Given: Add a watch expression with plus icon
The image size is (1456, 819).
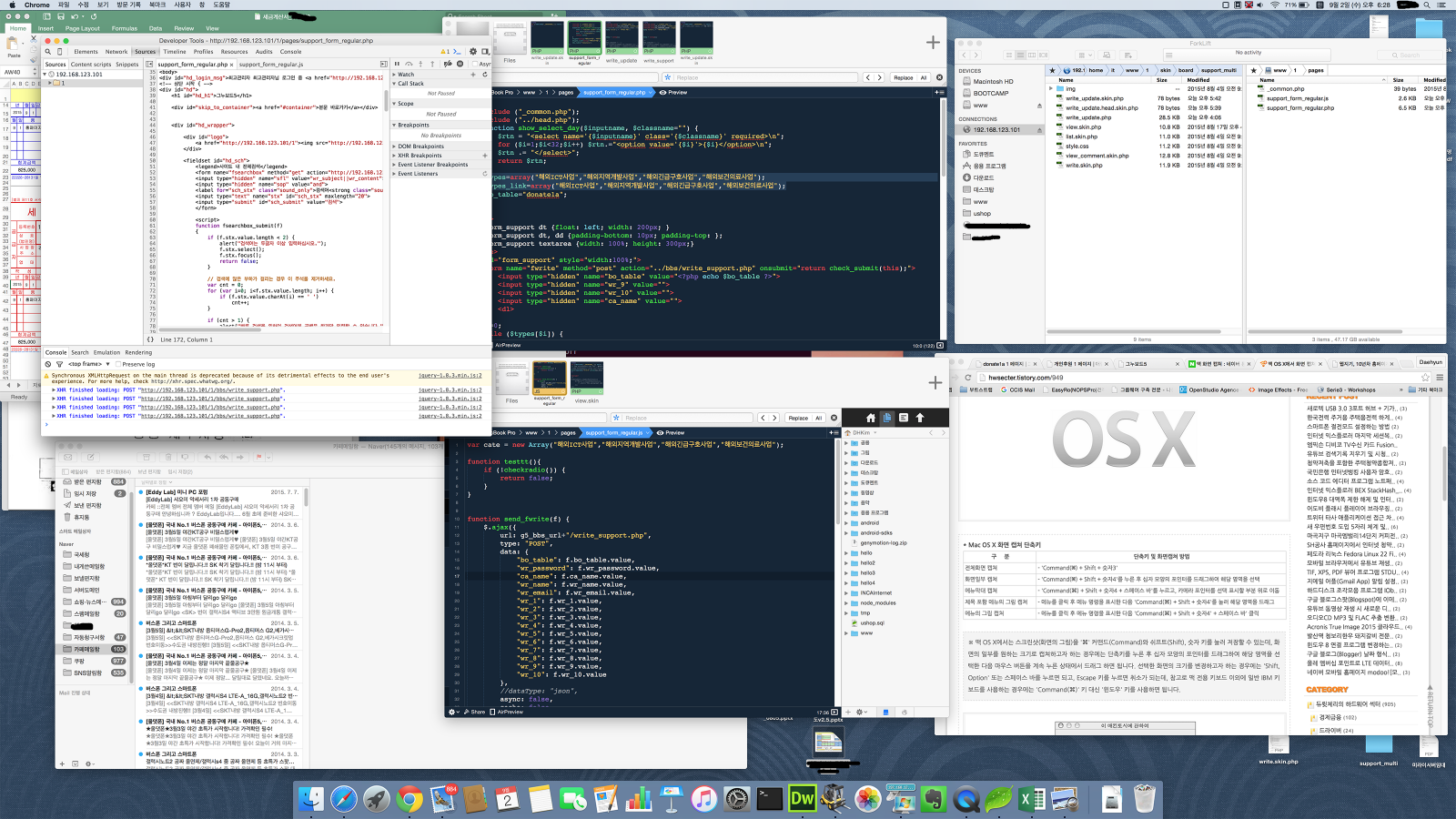Looking at the screenshot, I should pyautogui.click(x=473, y=75).
